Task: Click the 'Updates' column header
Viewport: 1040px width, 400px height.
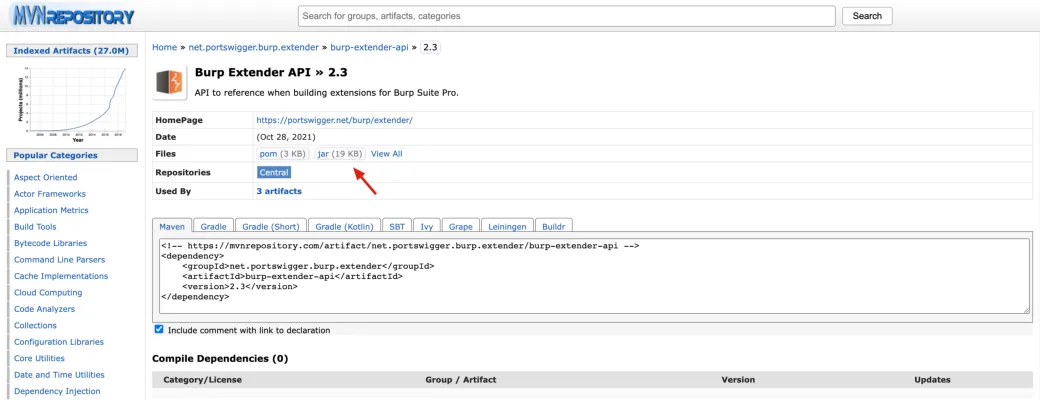Action: coord(932,380)
